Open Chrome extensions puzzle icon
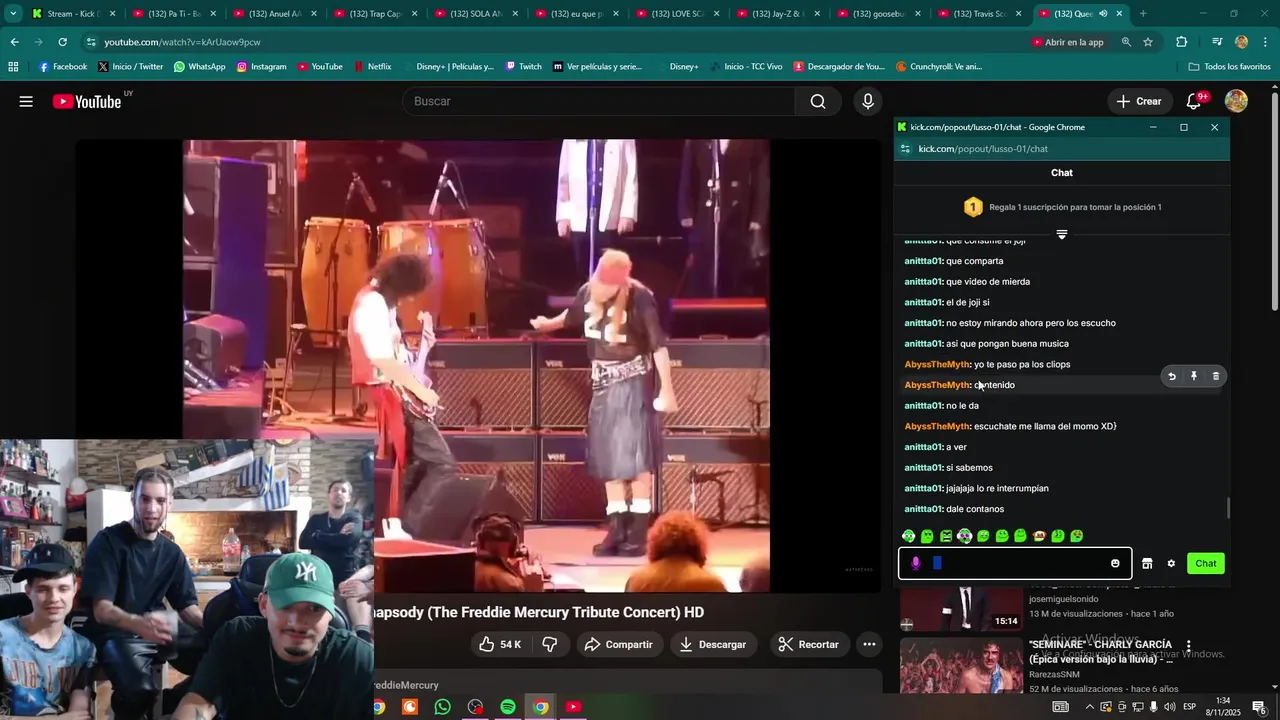This screenshot has height=720, width=1280. point(1181,42)
